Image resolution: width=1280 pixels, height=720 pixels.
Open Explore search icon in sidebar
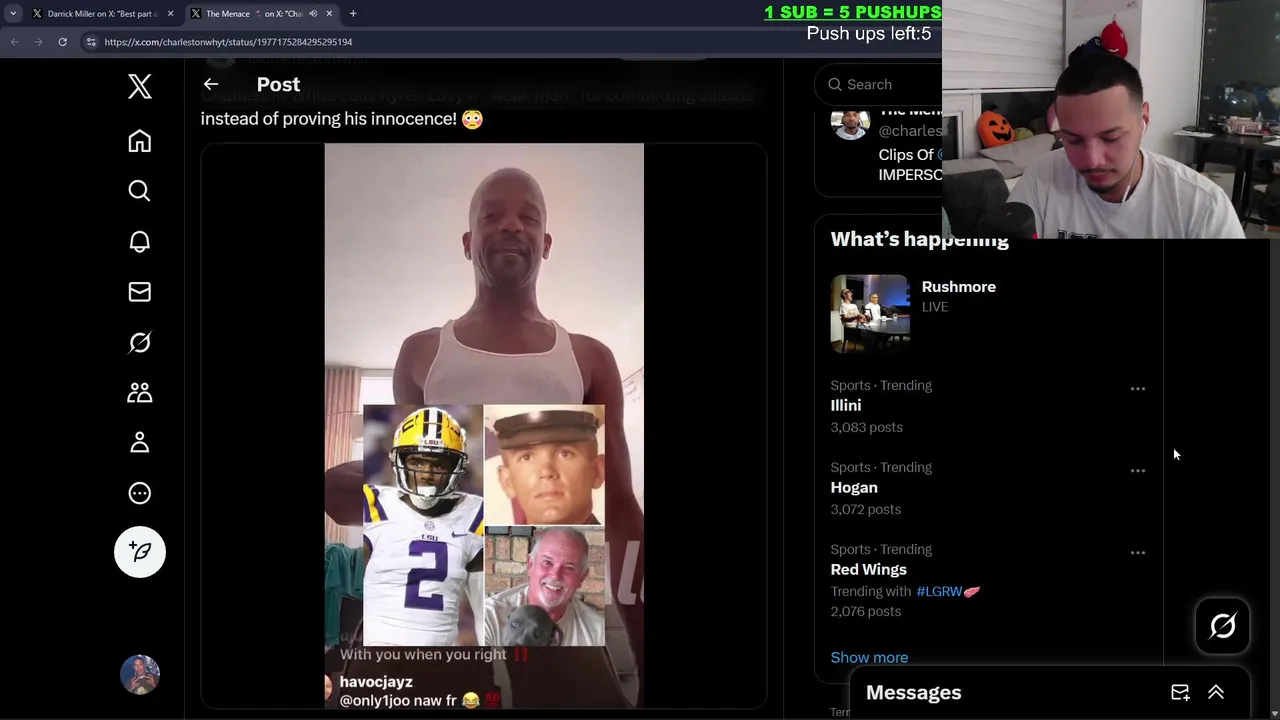tap(140, 191)
